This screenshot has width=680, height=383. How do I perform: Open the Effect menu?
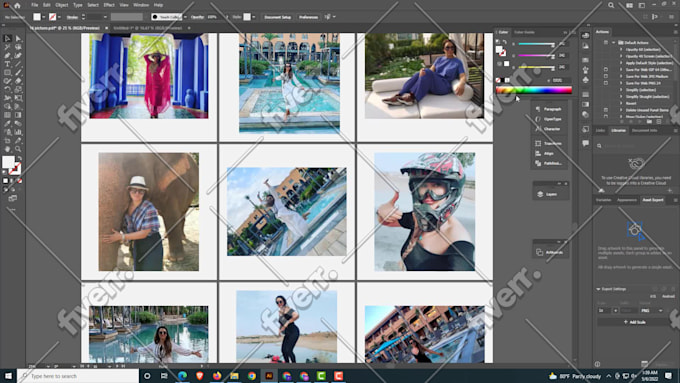109,5
